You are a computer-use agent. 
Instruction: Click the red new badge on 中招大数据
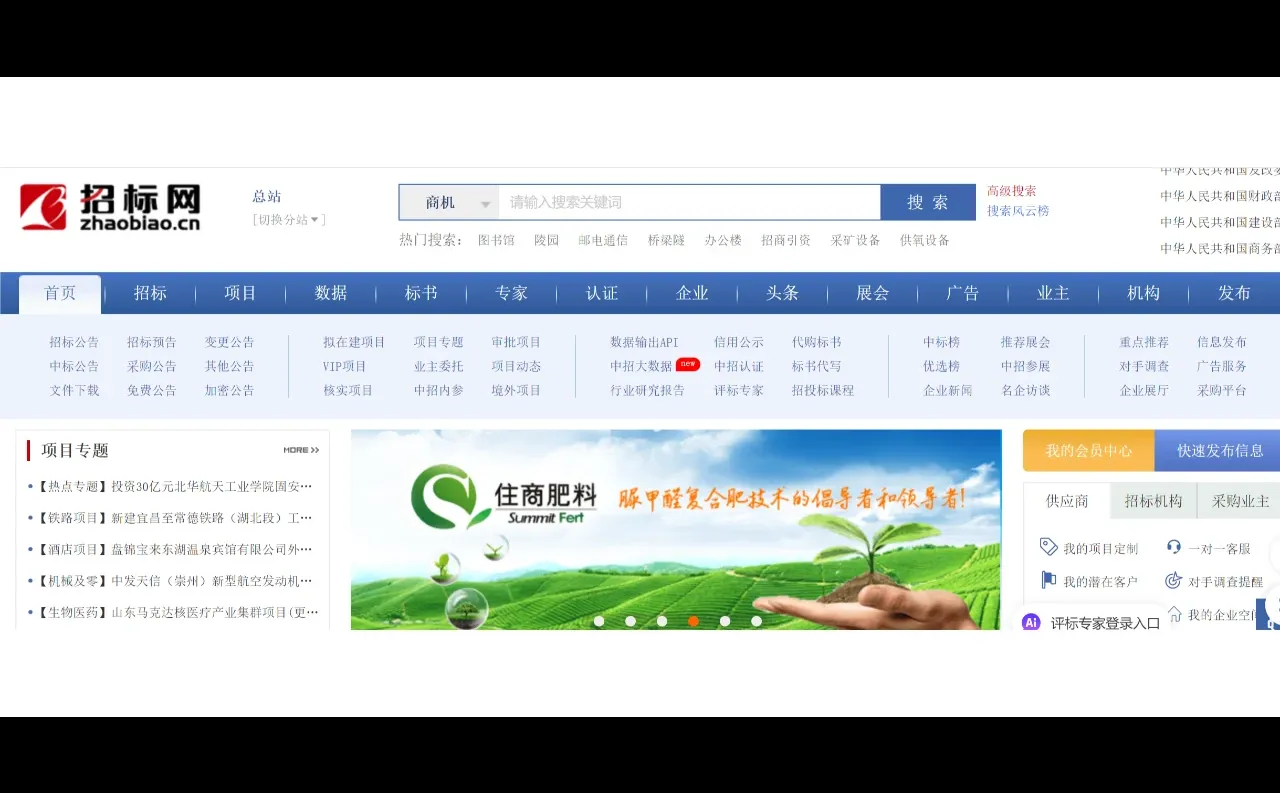687,365
